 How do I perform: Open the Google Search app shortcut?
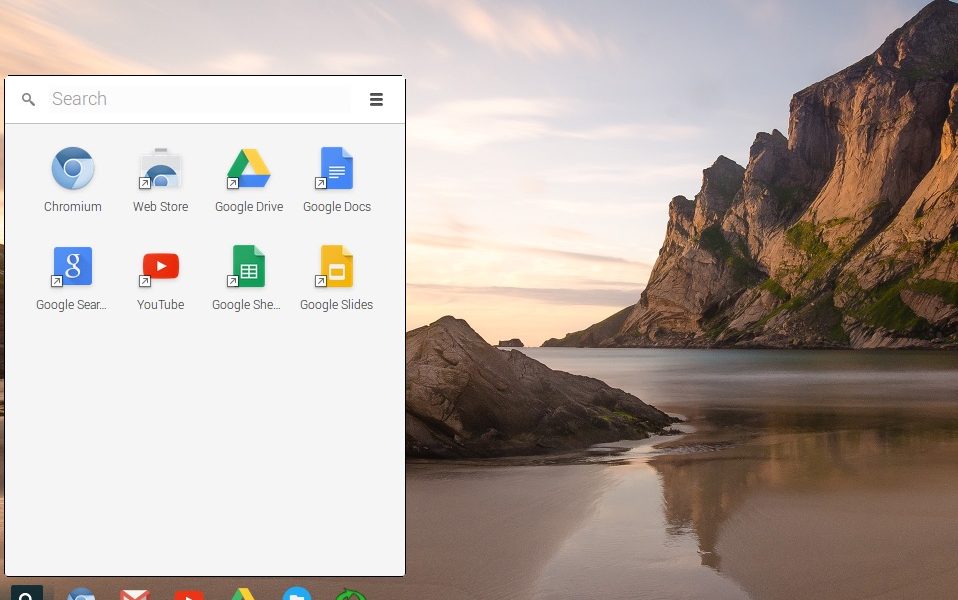[x=73, y=267]
